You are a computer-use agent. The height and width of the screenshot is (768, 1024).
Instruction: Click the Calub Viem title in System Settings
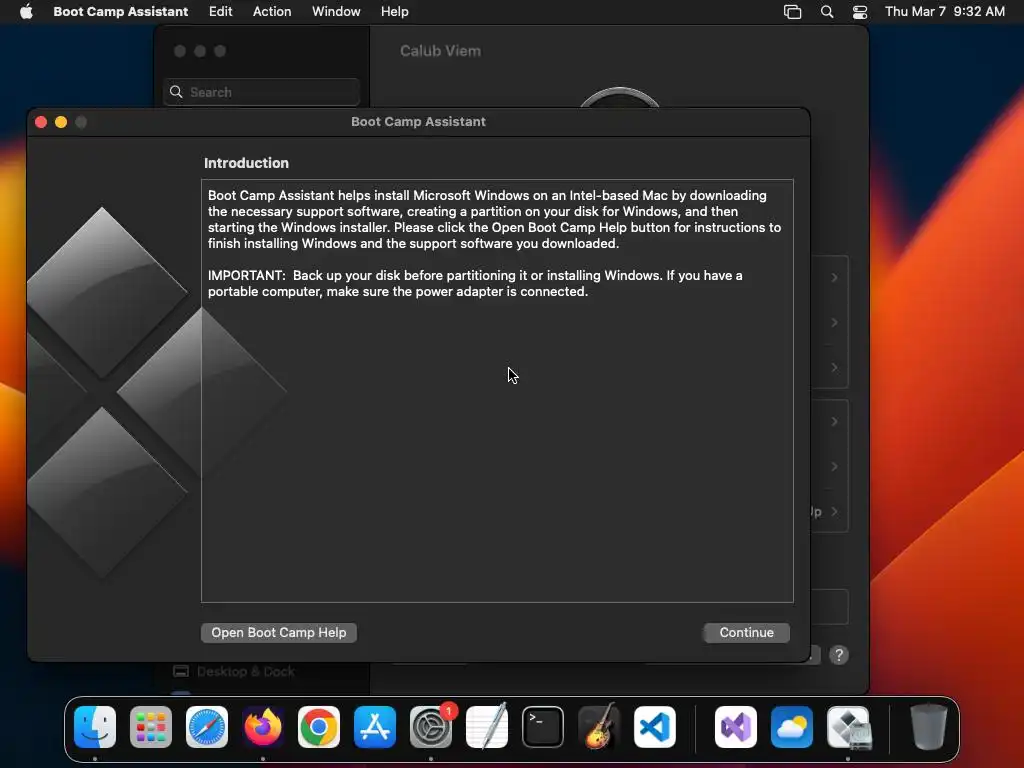pos(440,51)
